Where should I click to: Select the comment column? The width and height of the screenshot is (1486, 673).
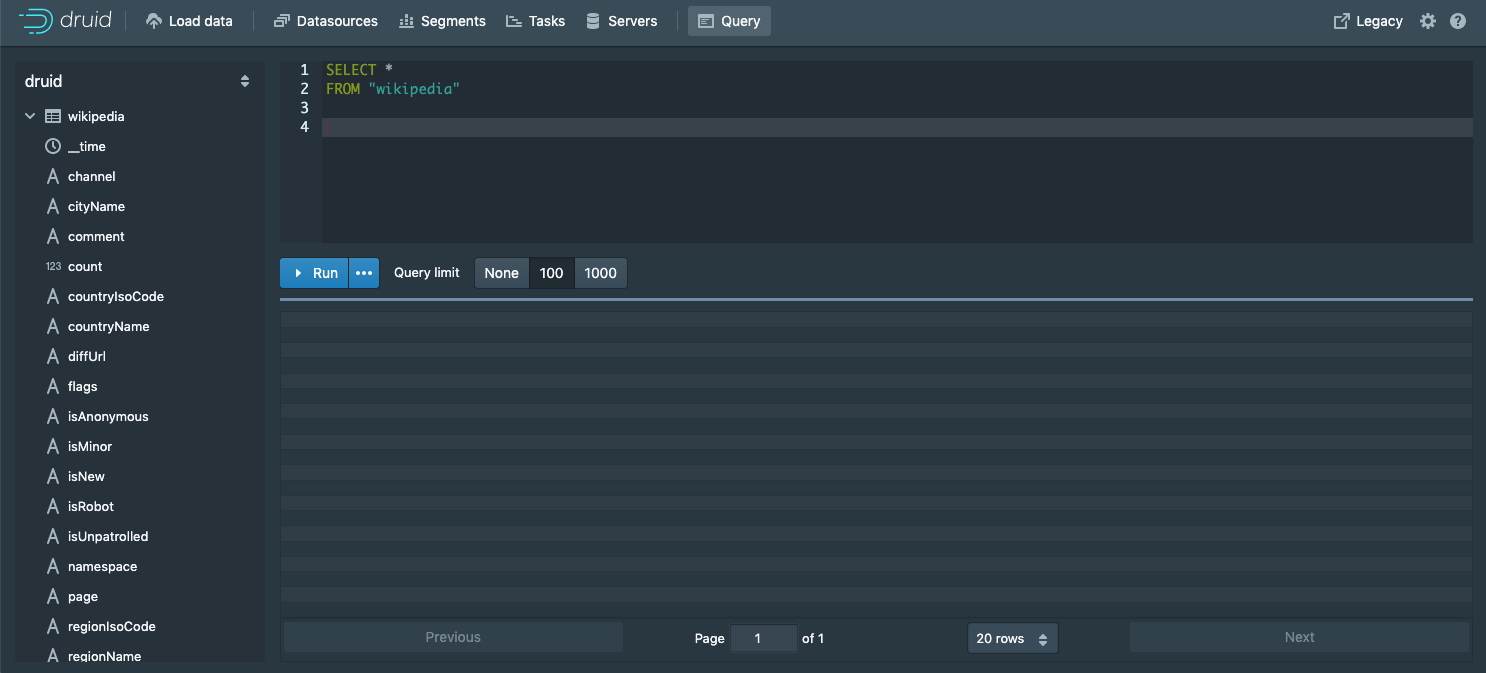coord(96,237)
